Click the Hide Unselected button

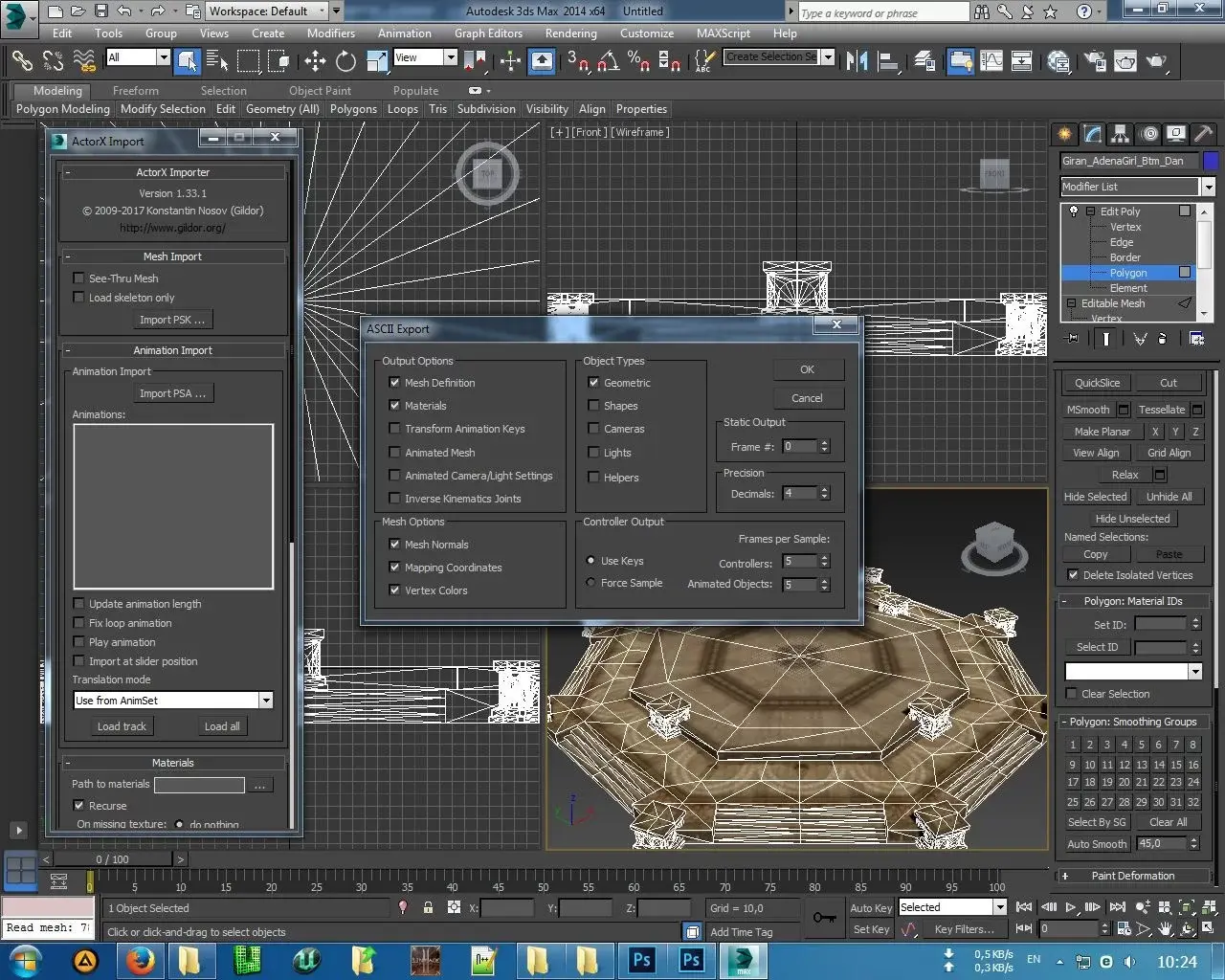pyautogui.click(x=1132, y=519)
